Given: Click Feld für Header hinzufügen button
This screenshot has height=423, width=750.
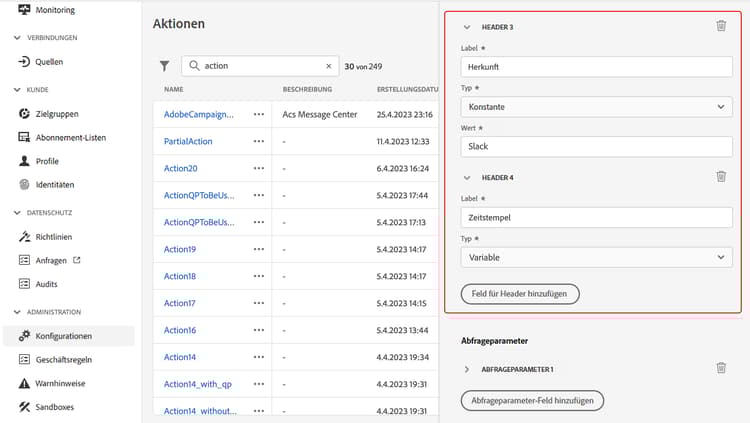Looking at the screenshot, I should (x=519, y=294).
